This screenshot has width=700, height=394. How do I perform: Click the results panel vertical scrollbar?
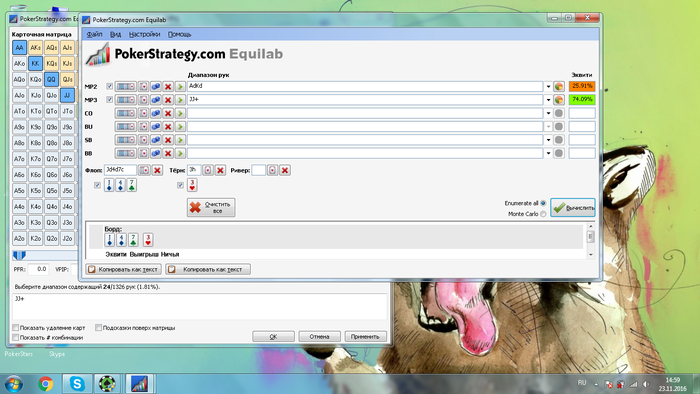point(591,240)
